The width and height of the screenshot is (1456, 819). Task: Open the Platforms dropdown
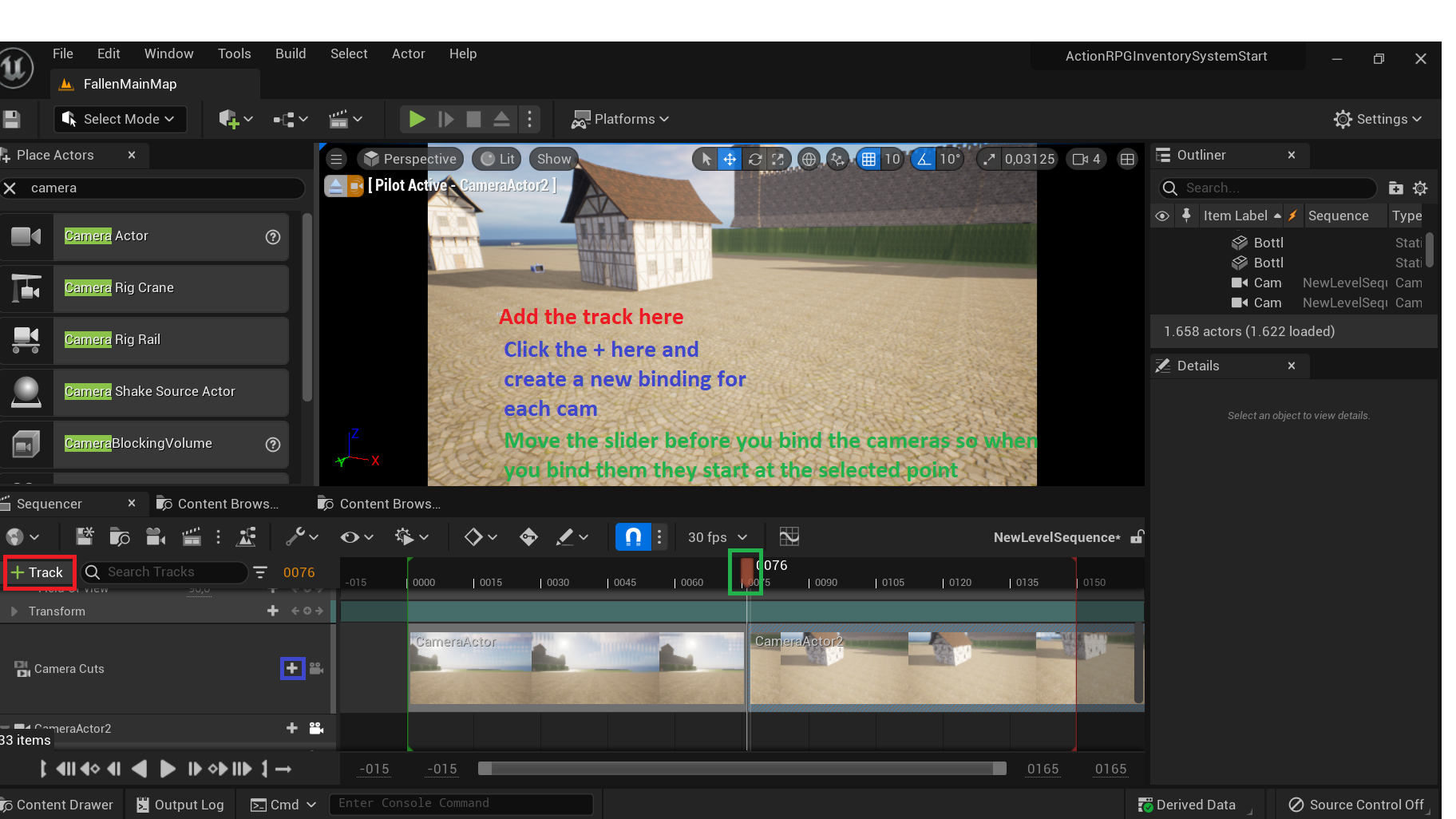click(620, 120)
